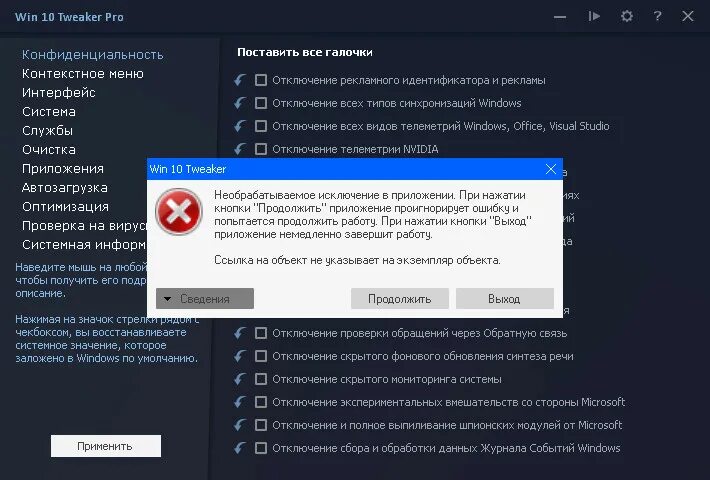
Task: Restore default arrow for spyware modules removal tweak
Action: (240, 425)
